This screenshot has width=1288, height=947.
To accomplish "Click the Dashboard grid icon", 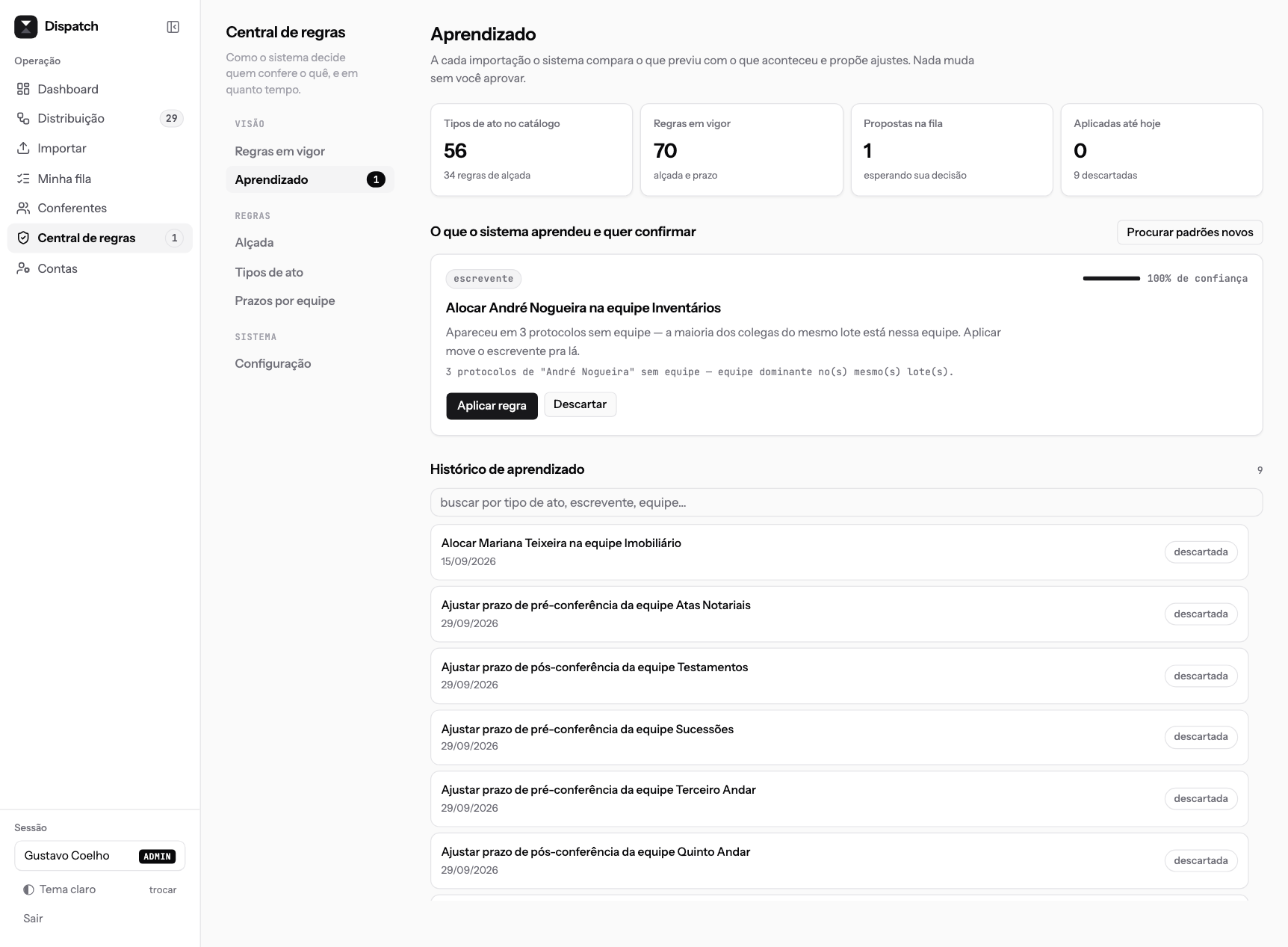I will [23, 89].
